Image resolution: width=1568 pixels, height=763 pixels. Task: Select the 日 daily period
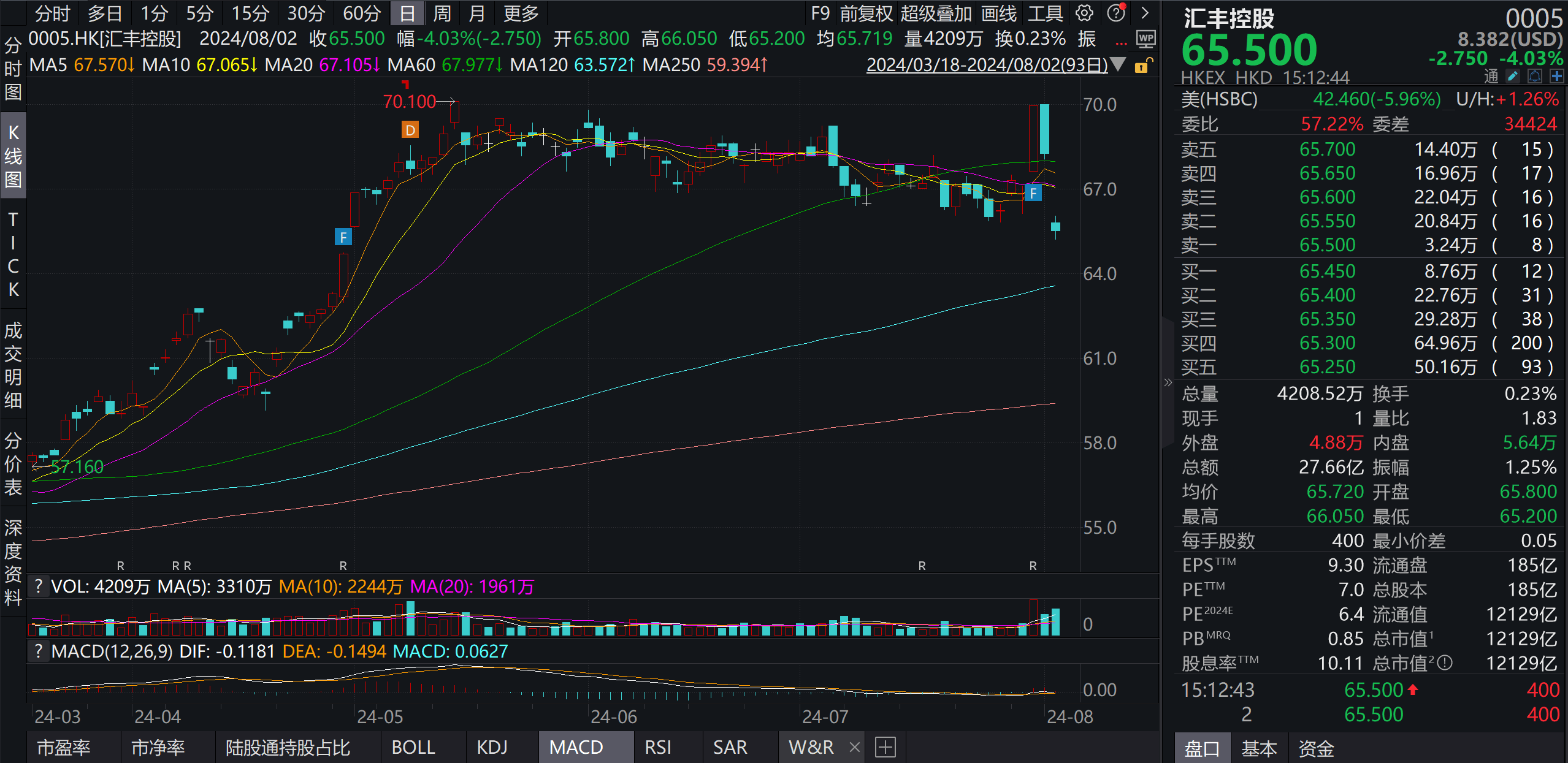[x=407, y=13]
